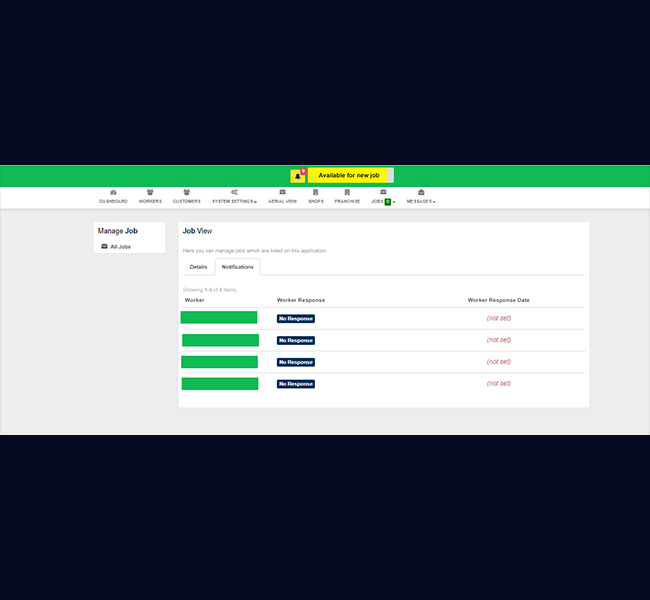Click the first green worker name block

coord(219,318)
